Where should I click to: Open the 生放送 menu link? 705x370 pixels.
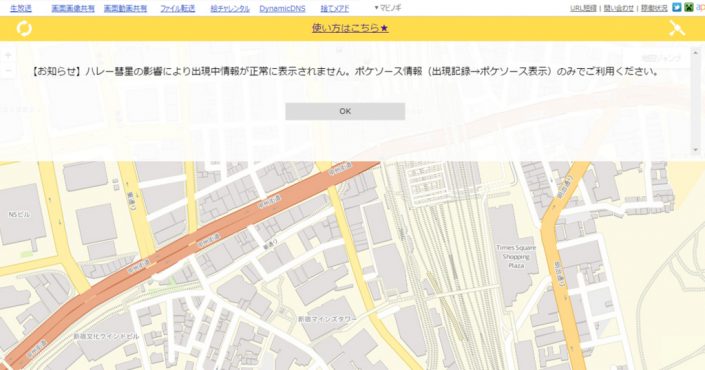(x=21, y=8)
